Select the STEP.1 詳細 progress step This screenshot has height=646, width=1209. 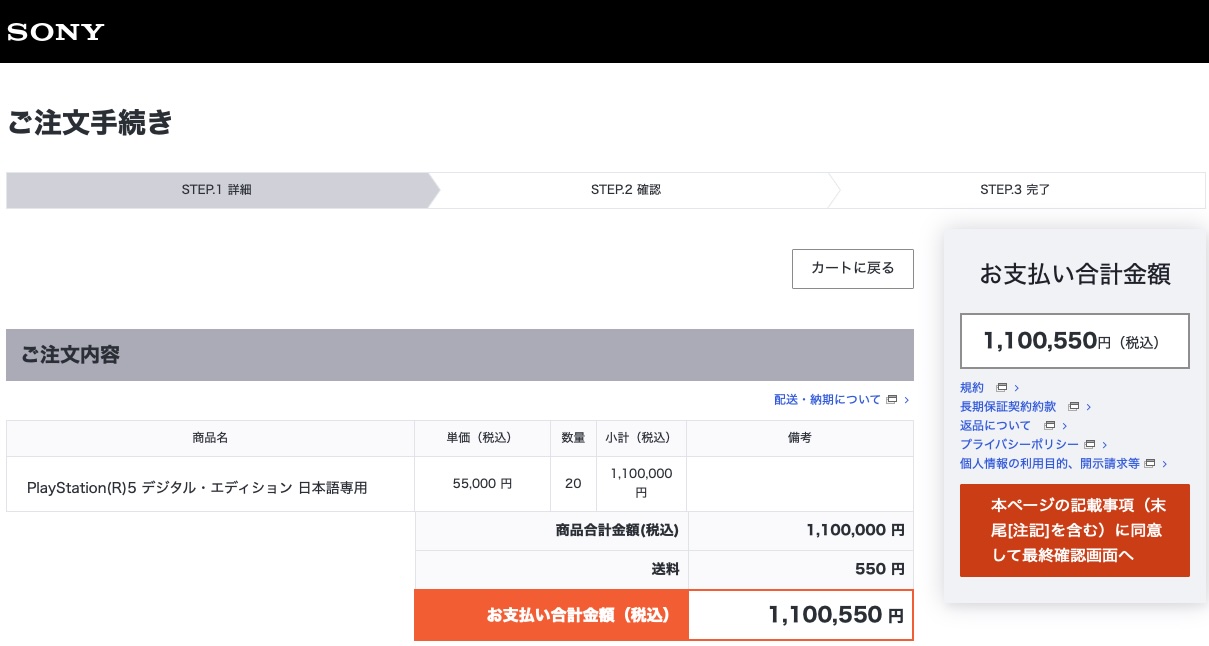point(217,190)
